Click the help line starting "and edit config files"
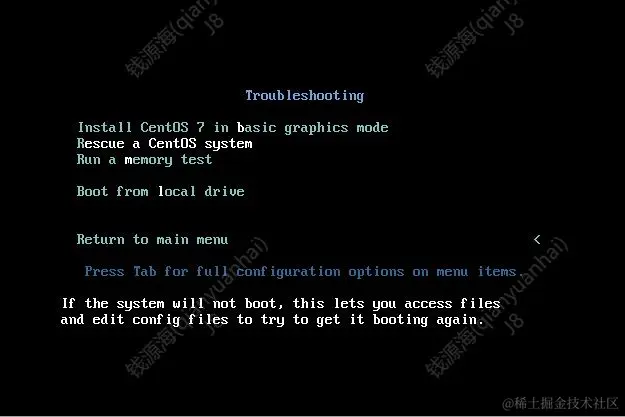This screenshot has height=417, width=625. click(272, 320)
